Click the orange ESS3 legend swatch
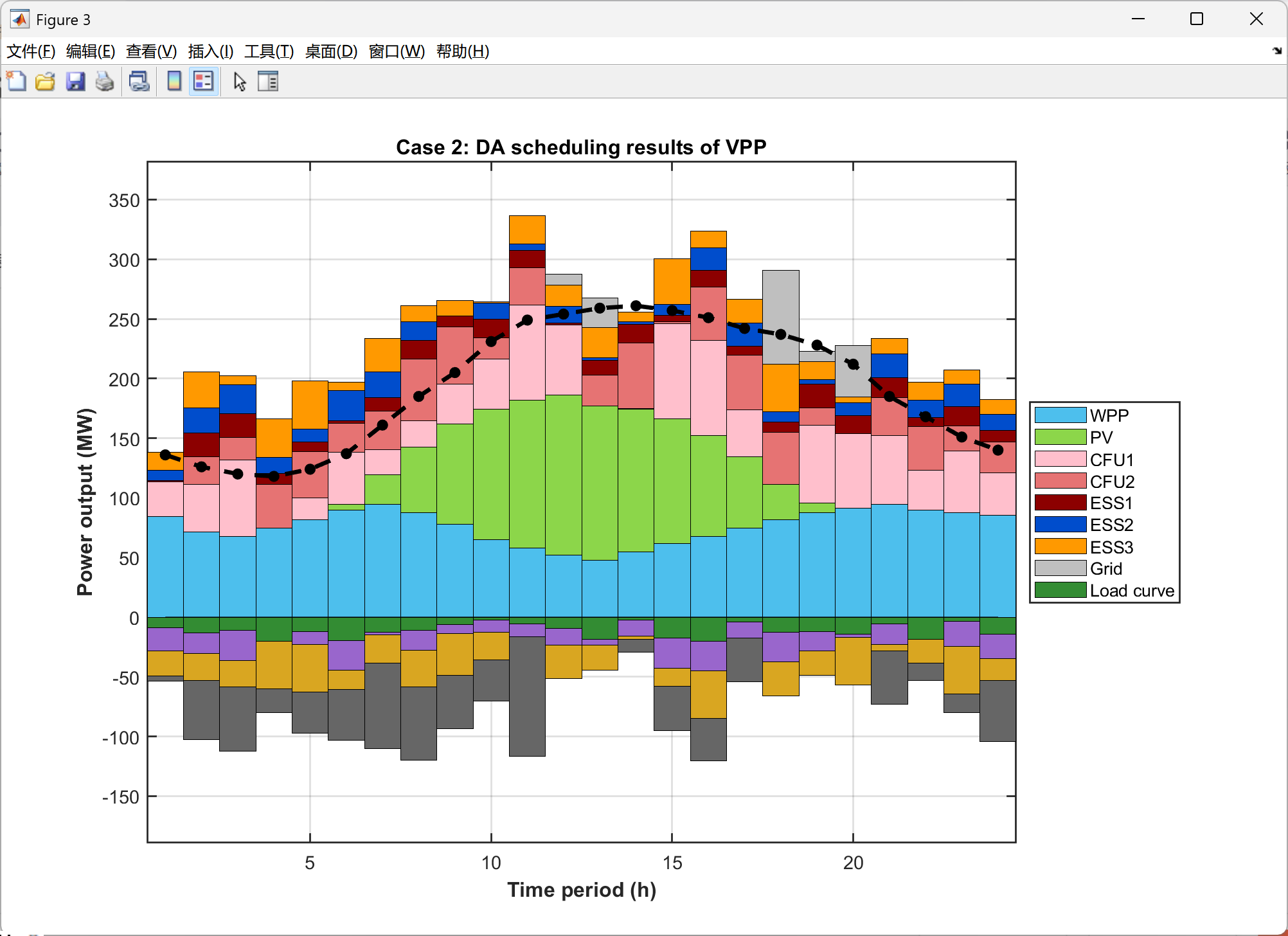The image size is (1288, 936). [1060, 547]
